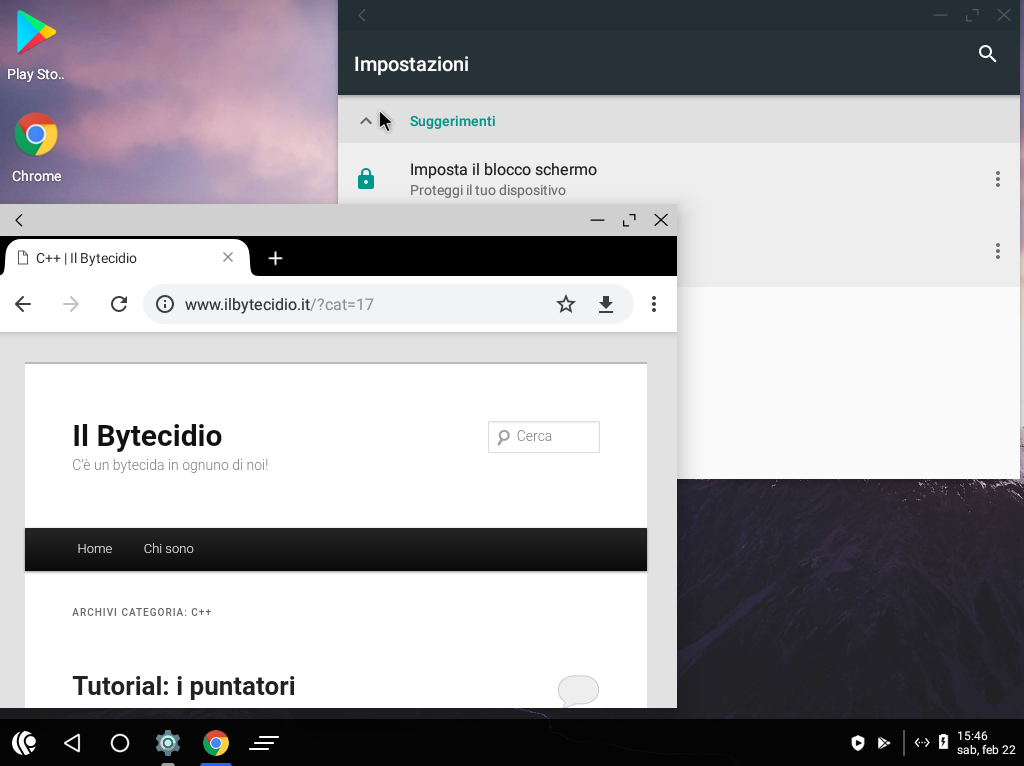Bookmark this page with the star icon
This screenshot has width=1024, height=766.
[566, 304]
